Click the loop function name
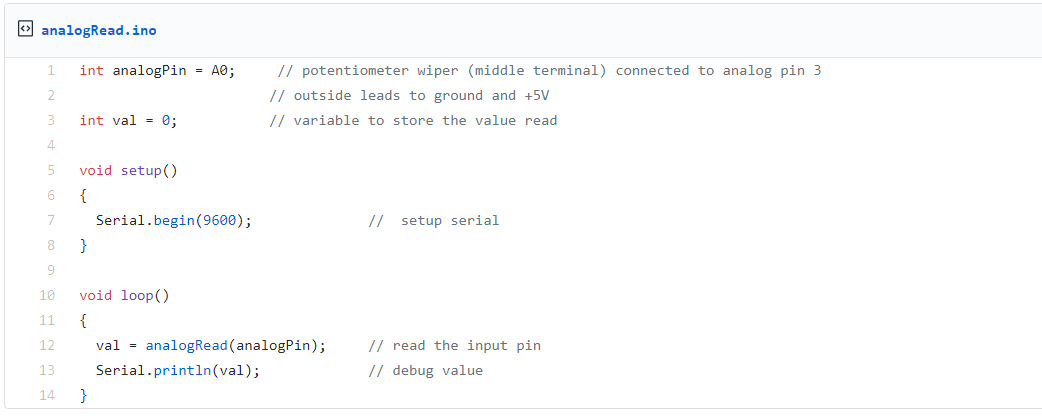 point(137,296)
